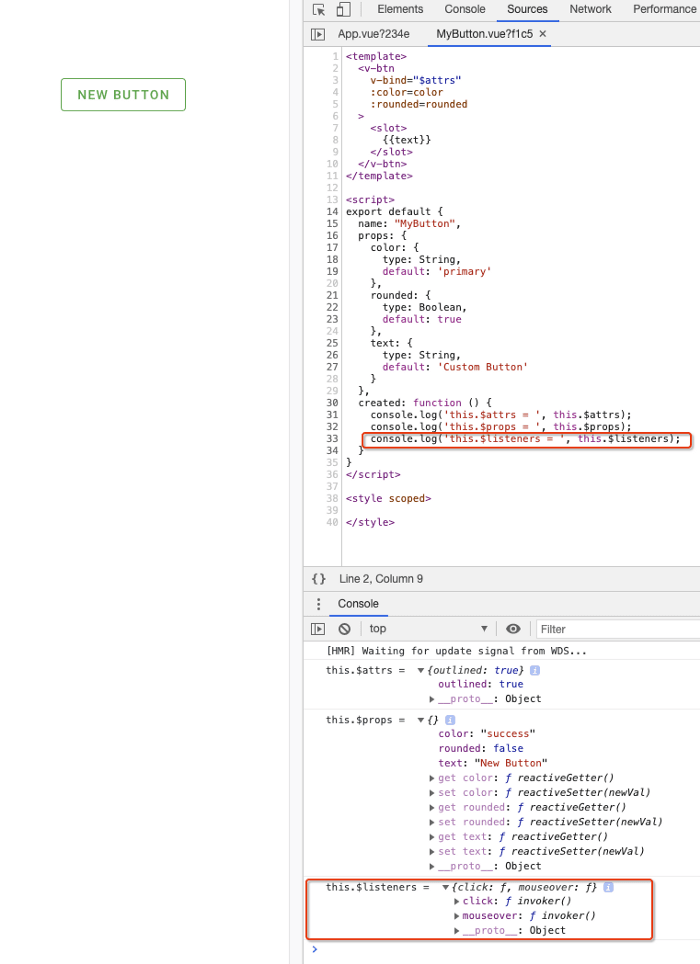Image resolution: width=700 pixels, height=964 pixels.
Task: Expand 'set text: reactiveSetter(newVal)' entry
Action: pos(432,852)
